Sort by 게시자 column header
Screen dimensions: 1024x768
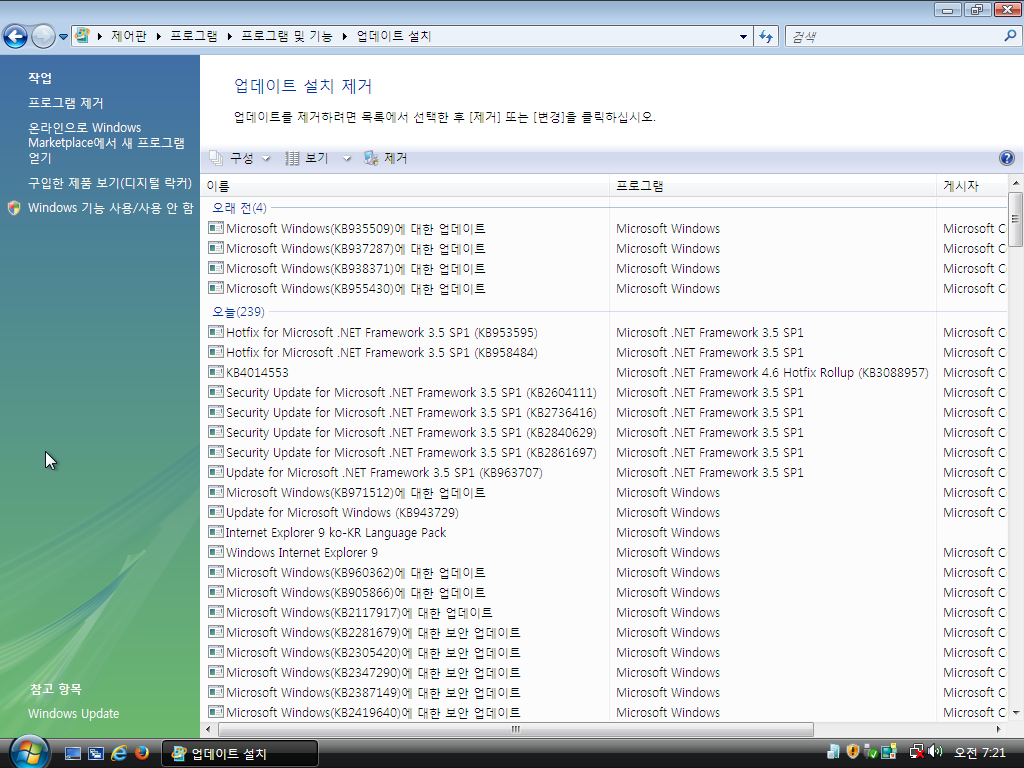[972, 185]
